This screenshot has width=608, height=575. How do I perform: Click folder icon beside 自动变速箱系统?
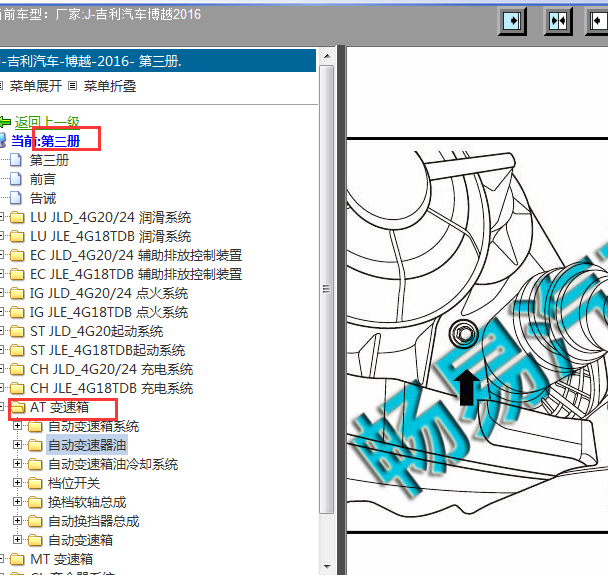(35, 426)
